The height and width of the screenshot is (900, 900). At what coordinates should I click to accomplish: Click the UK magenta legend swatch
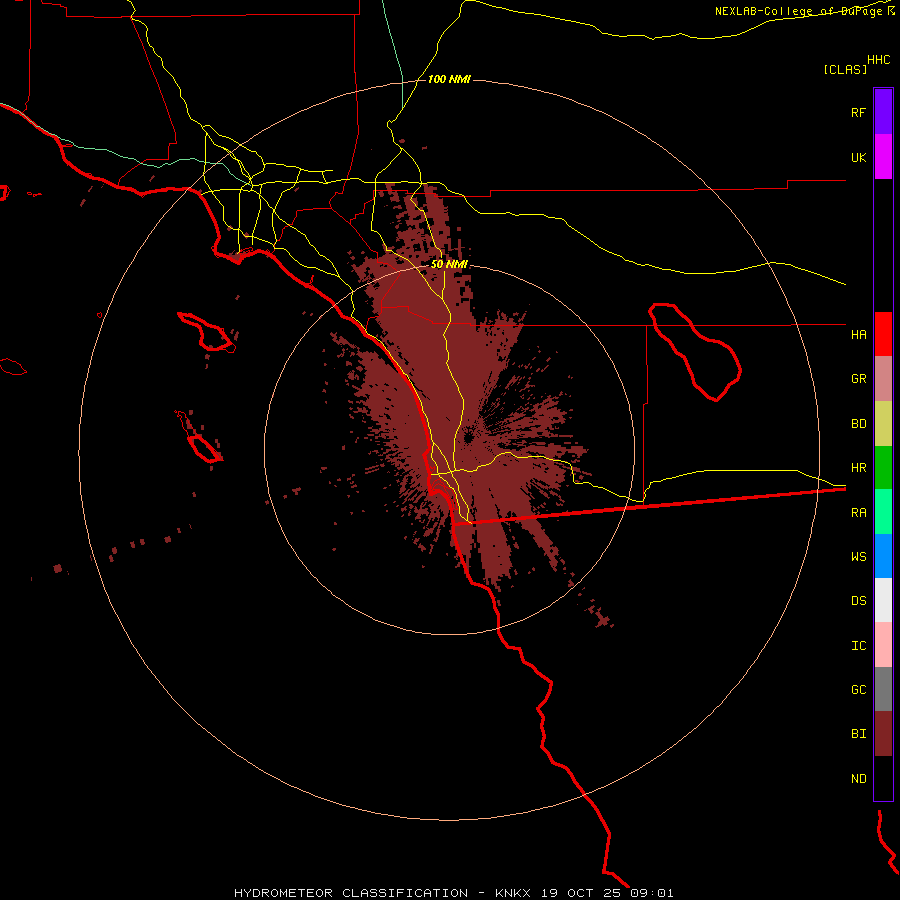click(883, 157)
